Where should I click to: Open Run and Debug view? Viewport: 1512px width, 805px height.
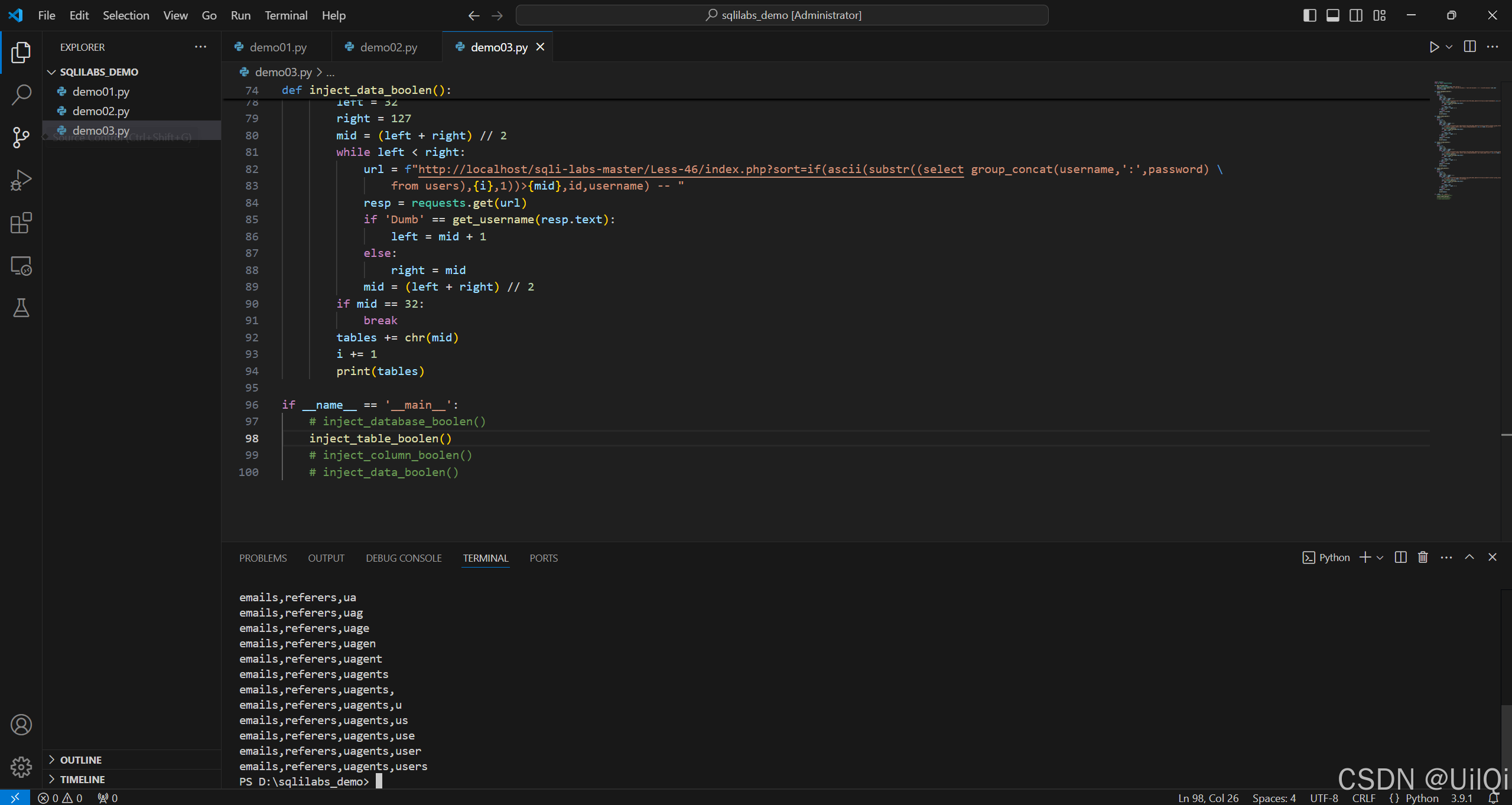21,180
